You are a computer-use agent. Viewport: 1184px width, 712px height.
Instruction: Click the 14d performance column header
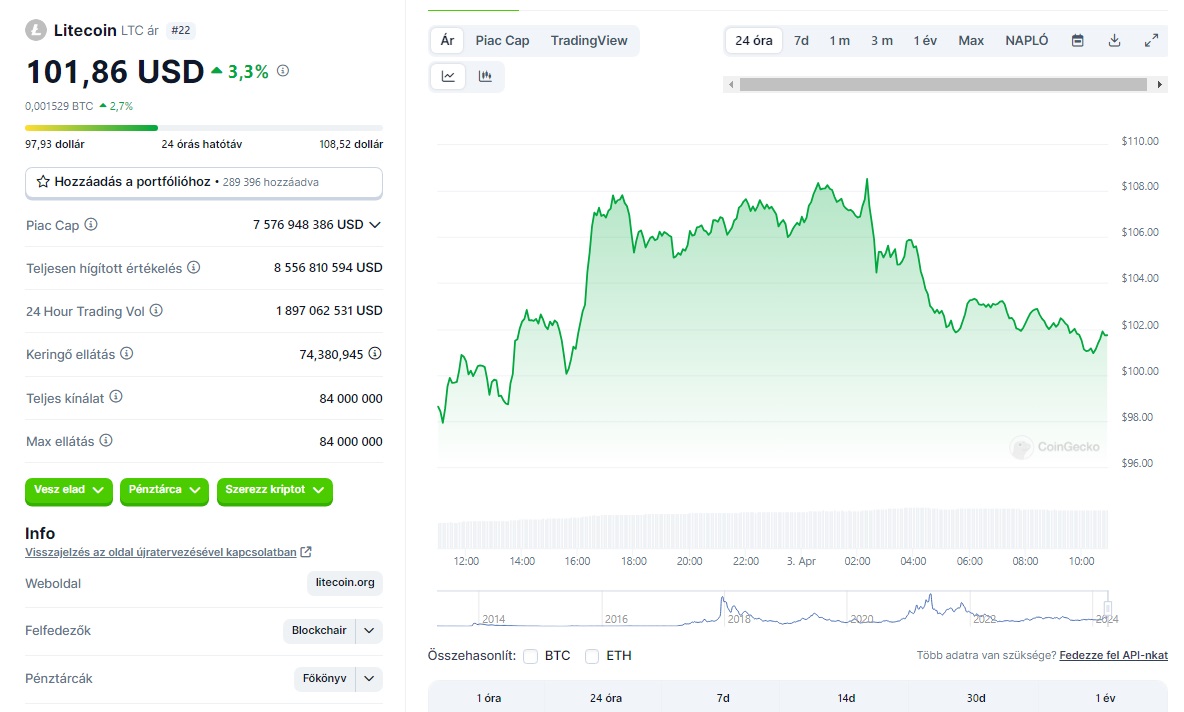point(846,698)
